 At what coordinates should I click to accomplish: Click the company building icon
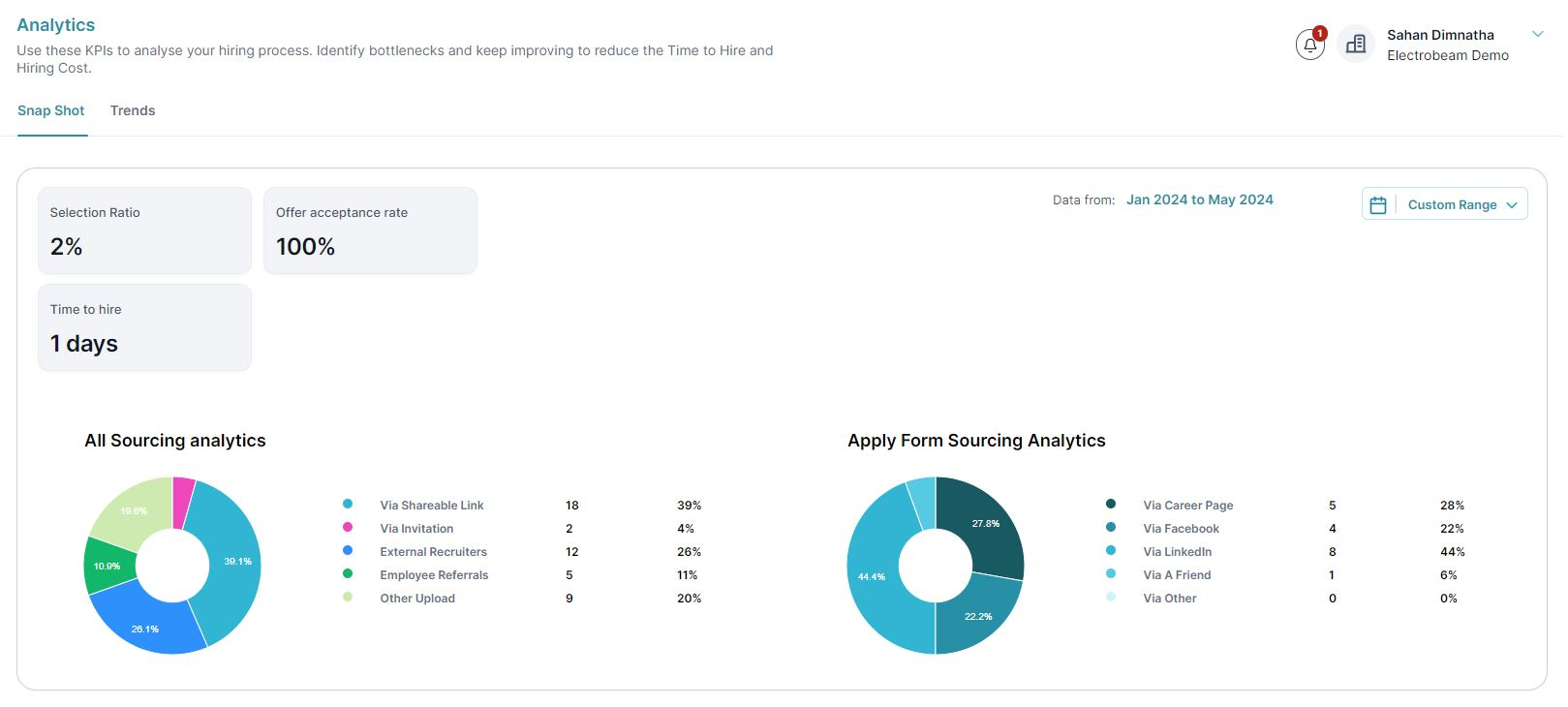coord(1356,45)
